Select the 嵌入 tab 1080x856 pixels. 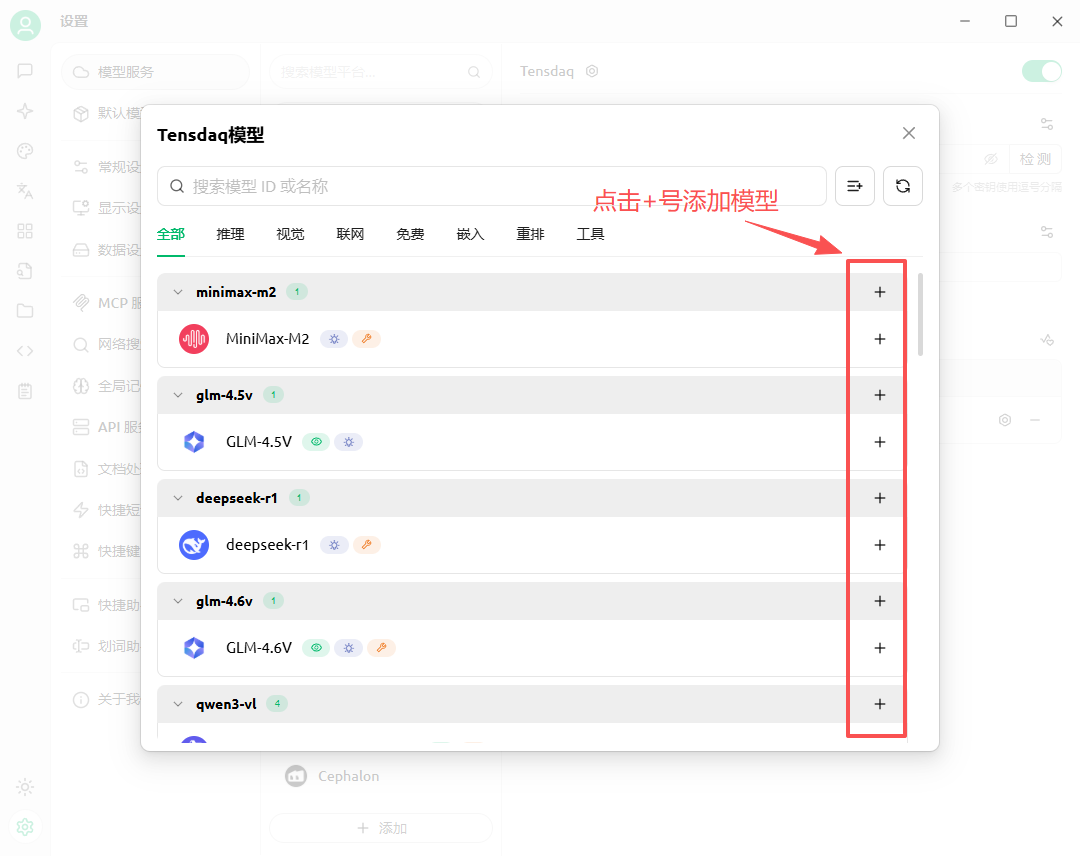click(470, 234)
